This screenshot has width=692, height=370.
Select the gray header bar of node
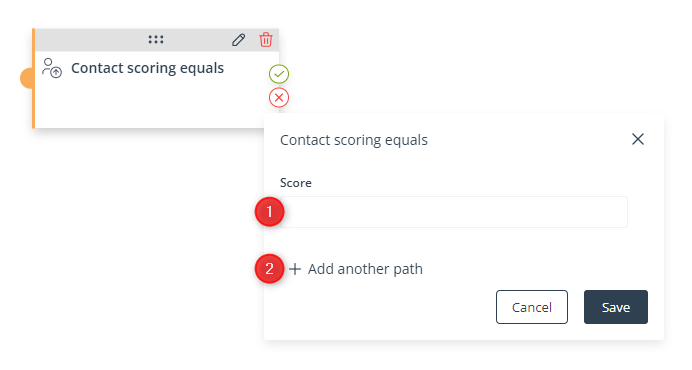[x=157, y=40]
